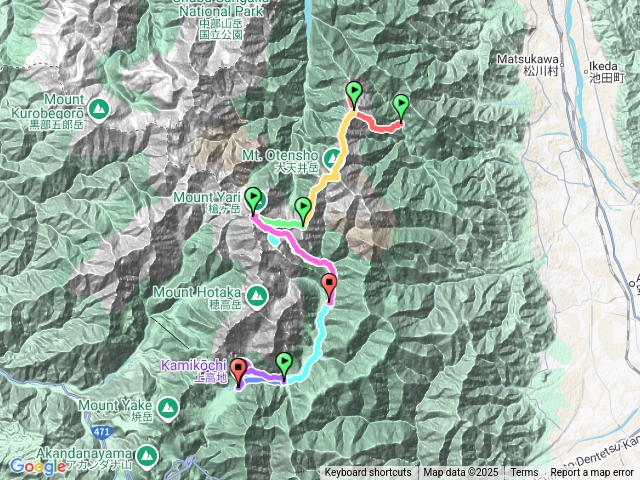Click Report a map error link

(x=591, y=473)
